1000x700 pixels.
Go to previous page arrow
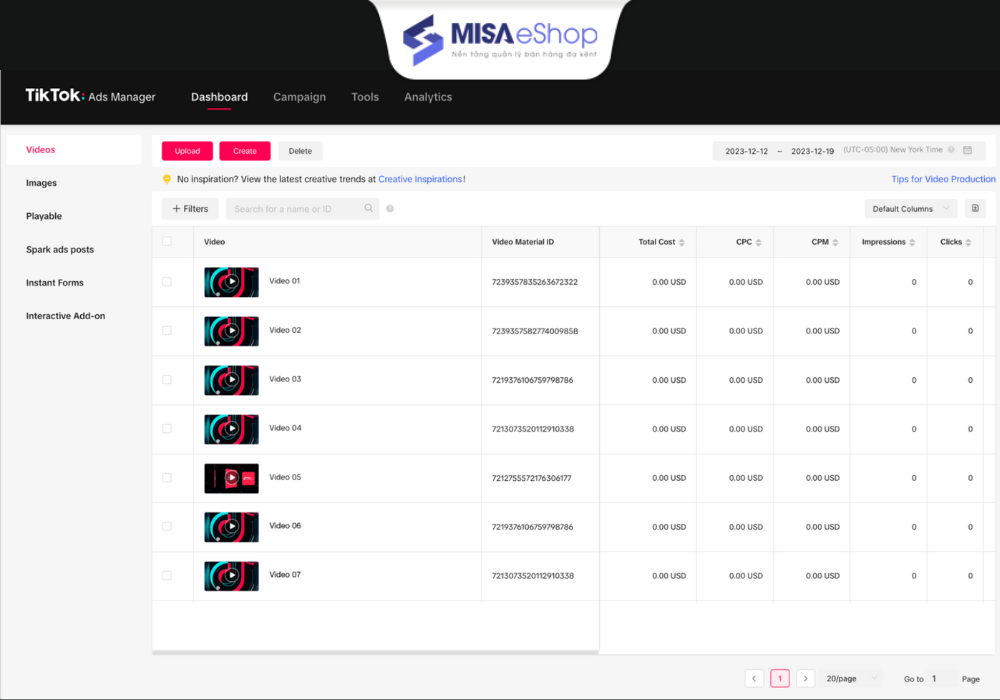(754, 678)
